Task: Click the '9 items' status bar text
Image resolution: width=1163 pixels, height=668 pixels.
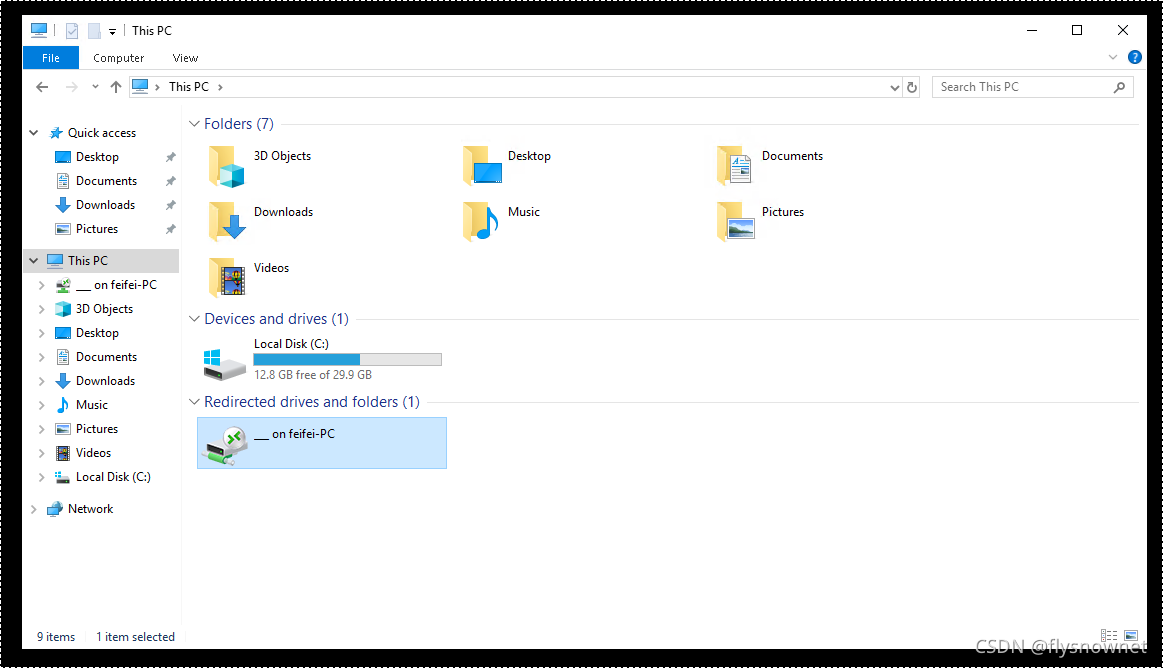Action: (56, 637)
